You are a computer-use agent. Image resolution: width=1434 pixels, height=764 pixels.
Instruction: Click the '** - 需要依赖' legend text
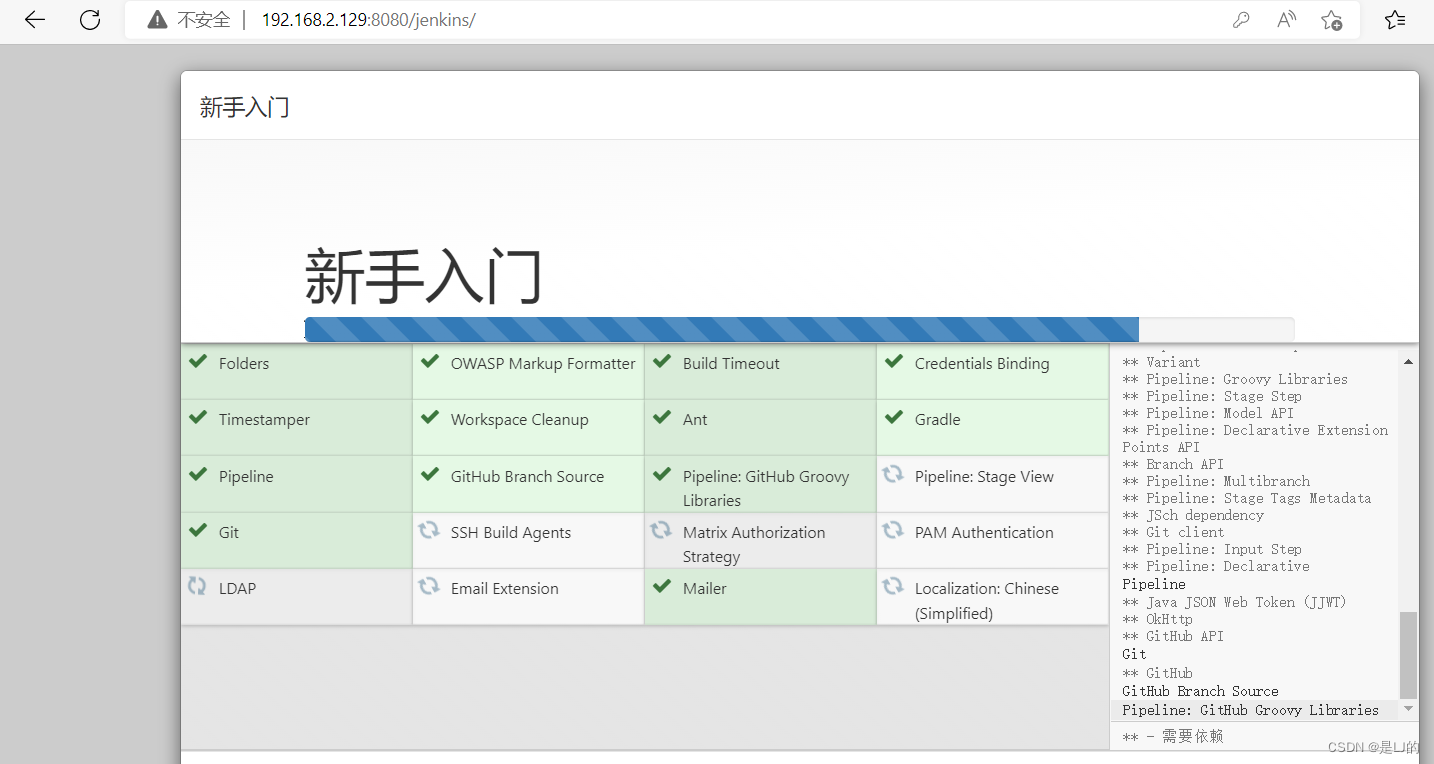pos(1173,736)
